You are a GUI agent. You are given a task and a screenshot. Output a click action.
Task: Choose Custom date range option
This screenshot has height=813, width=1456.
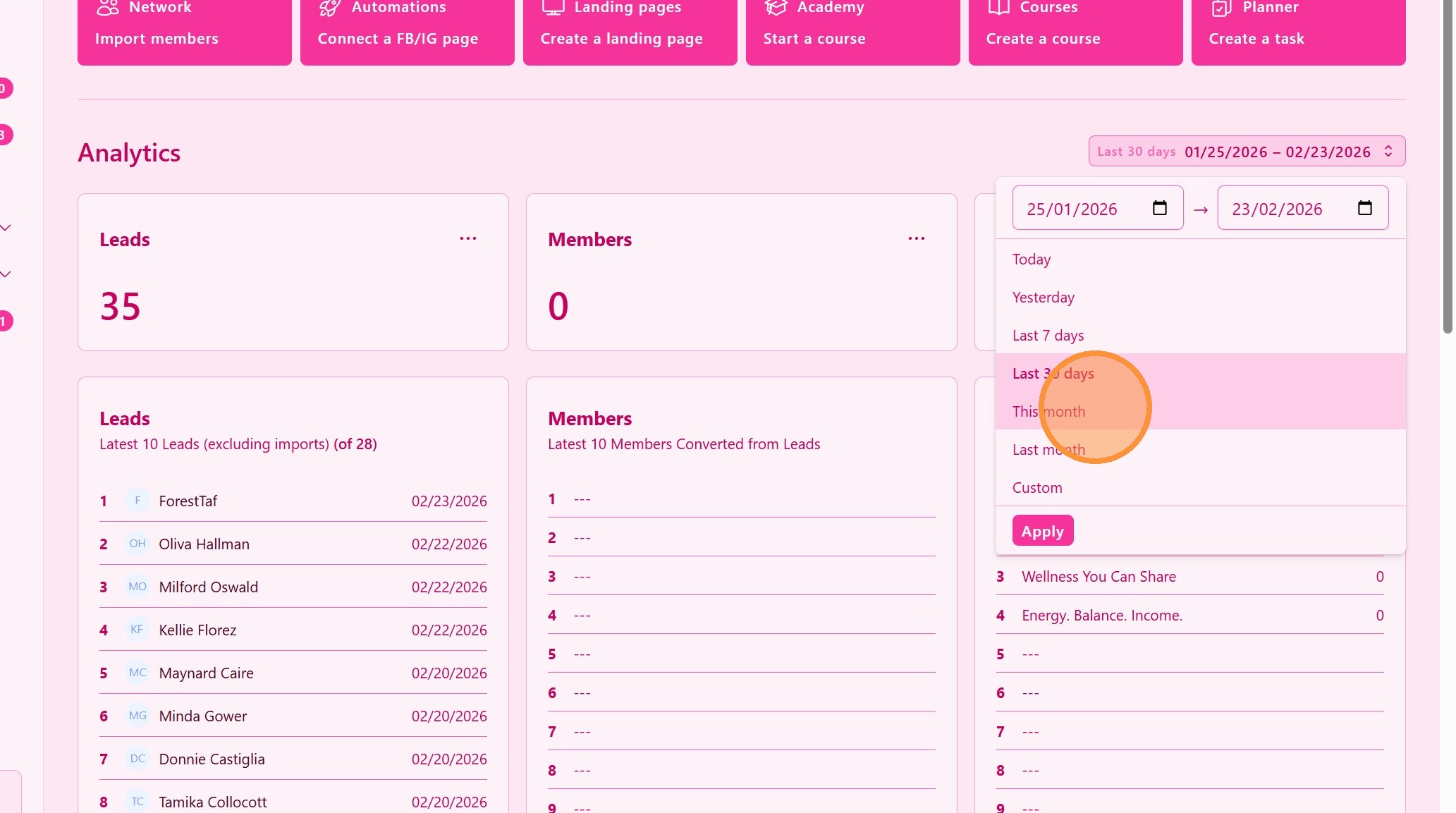coord(1037,488)
